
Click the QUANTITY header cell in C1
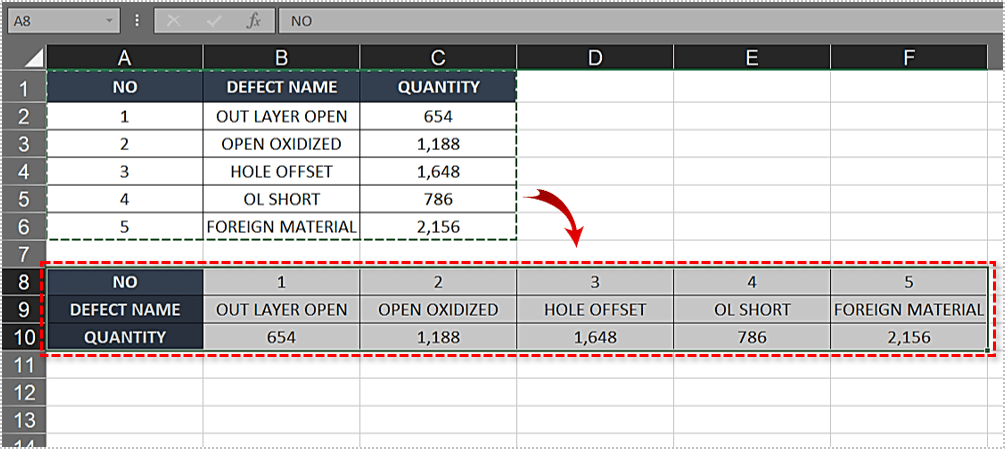point(438,87)
